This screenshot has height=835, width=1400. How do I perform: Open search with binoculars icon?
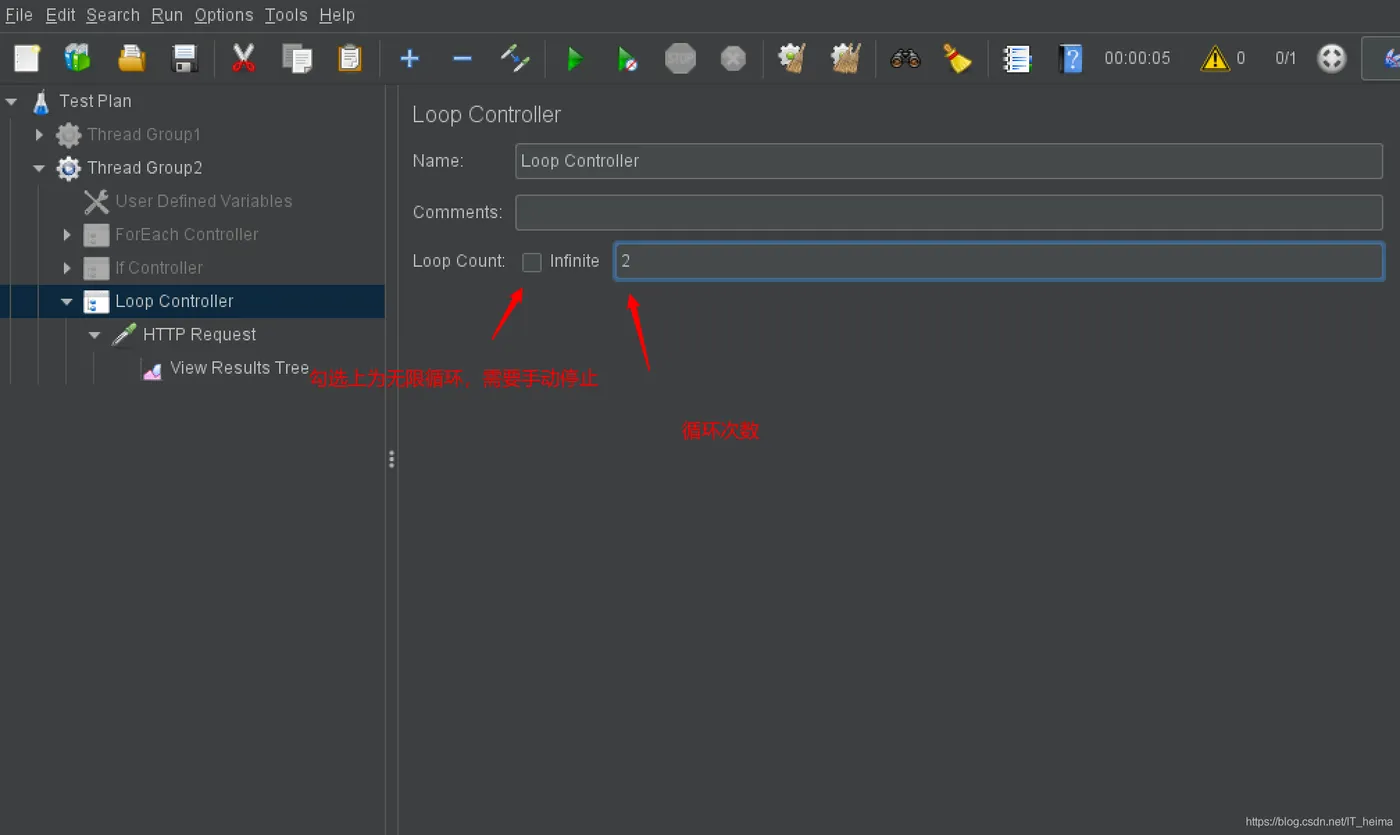pyautogui.click(x=905, y=58)
